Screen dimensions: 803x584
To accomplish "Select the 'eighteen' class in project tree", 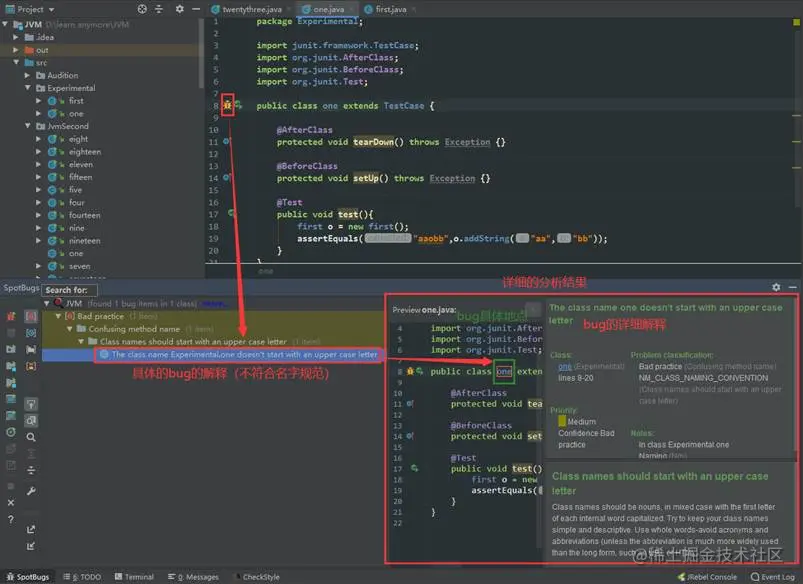I will (84, 151).
